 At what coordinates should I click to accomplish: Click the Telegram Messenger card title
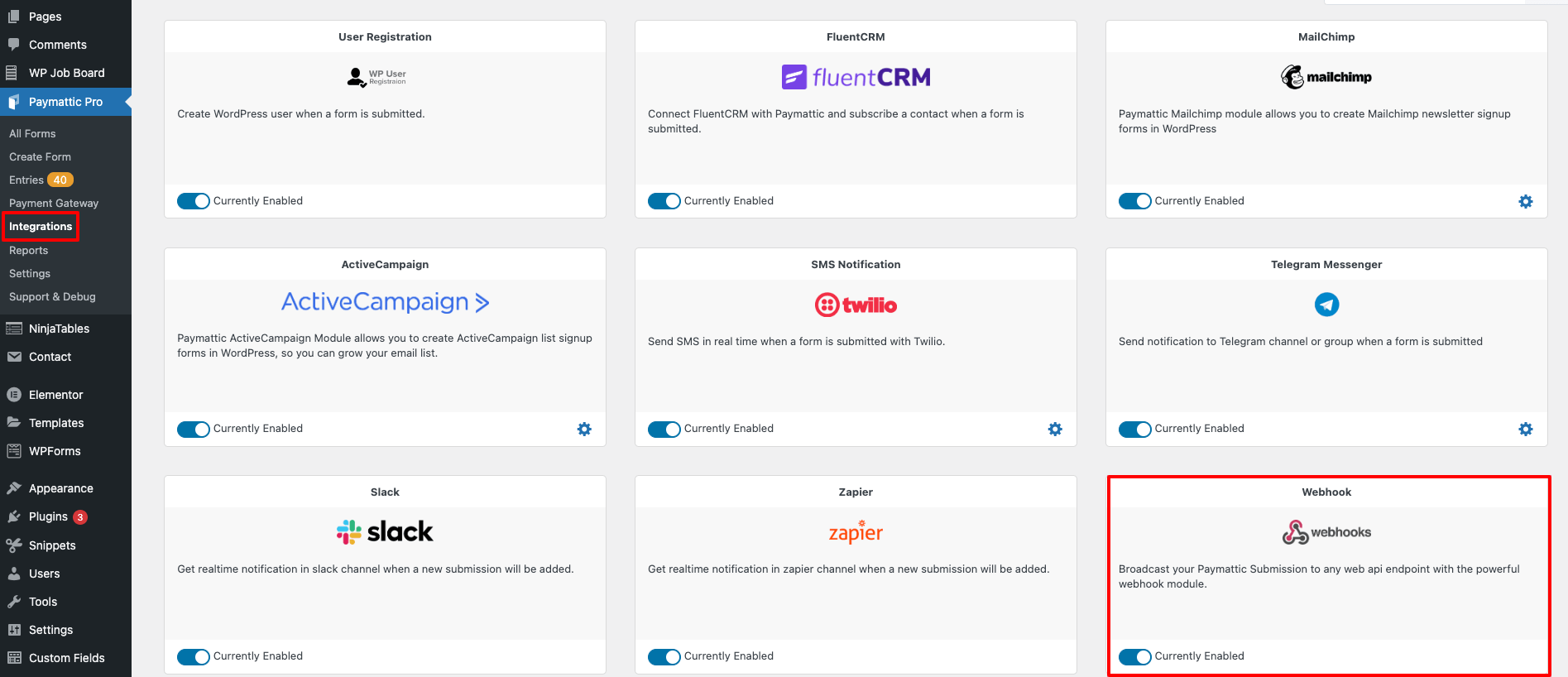point(1326,264)
